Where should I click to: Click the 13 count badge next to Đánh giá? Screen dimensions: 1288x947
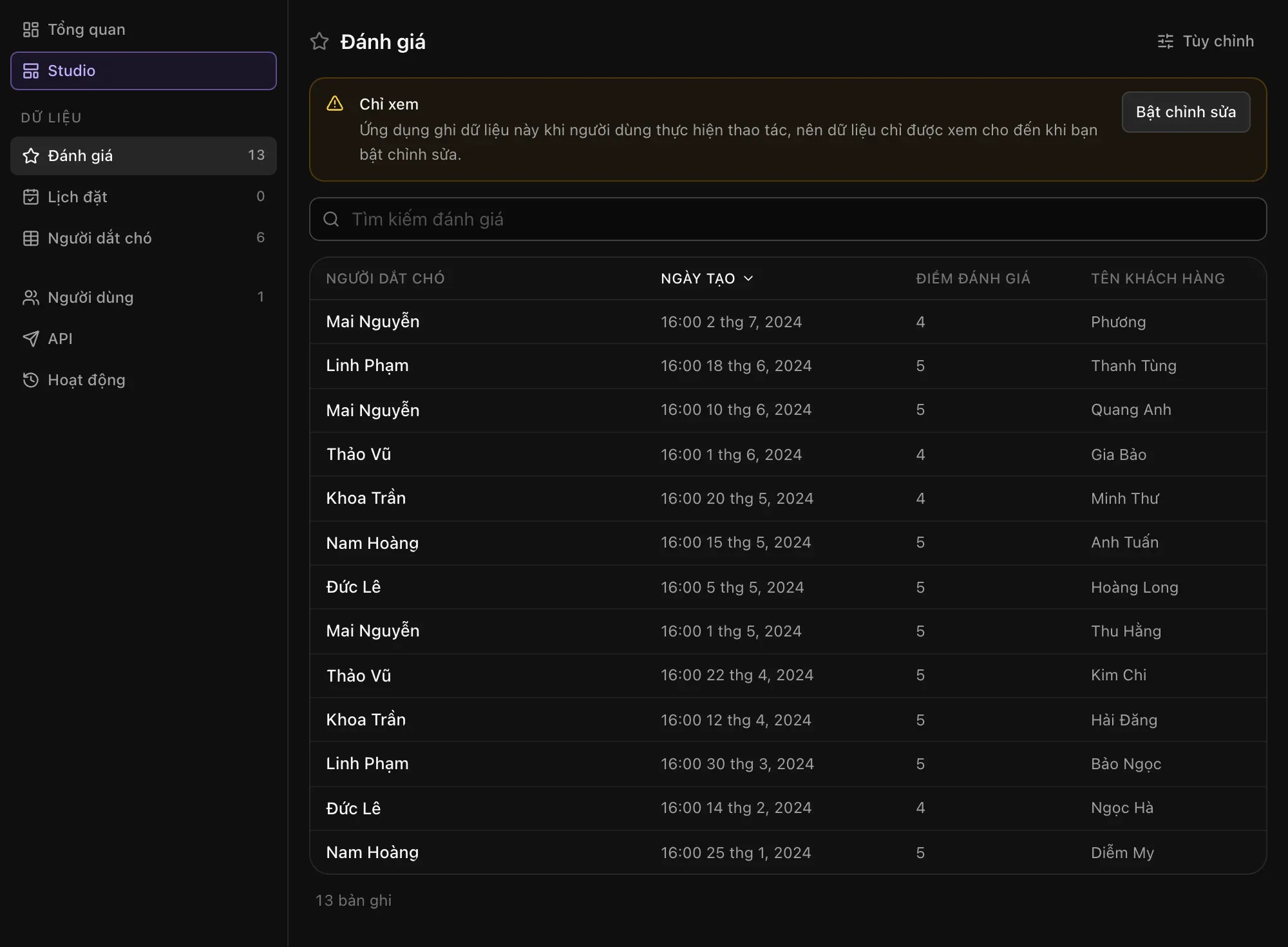(x=256, y=155)
